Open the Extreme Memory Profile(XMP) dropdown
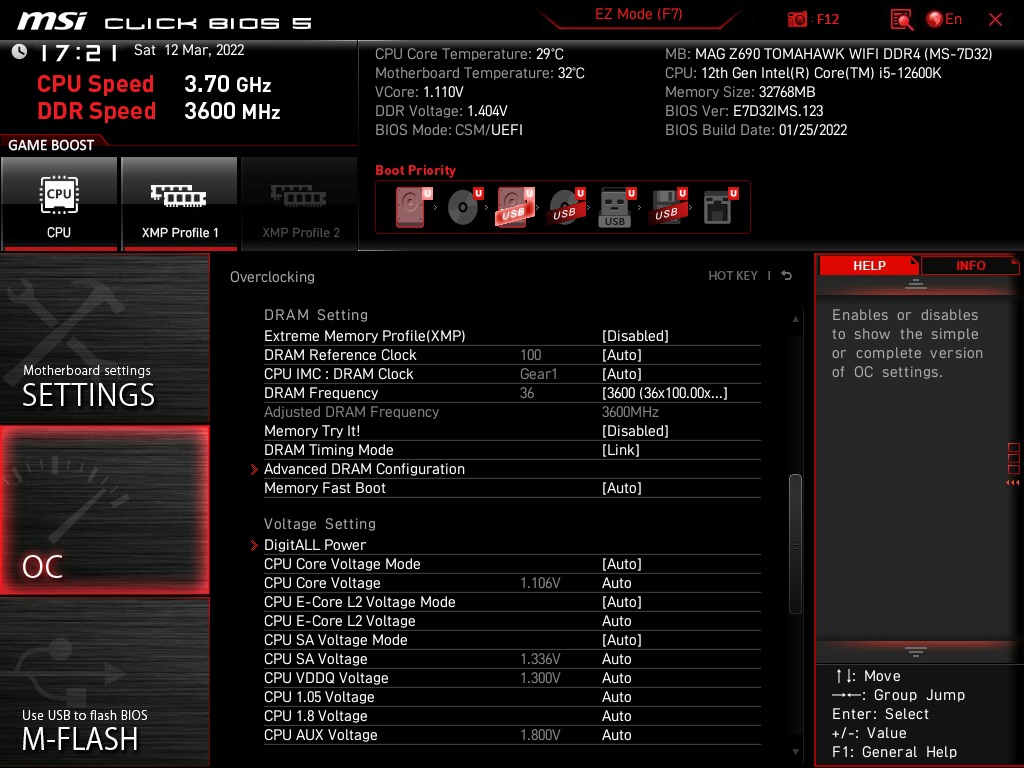 pos(635,336)
